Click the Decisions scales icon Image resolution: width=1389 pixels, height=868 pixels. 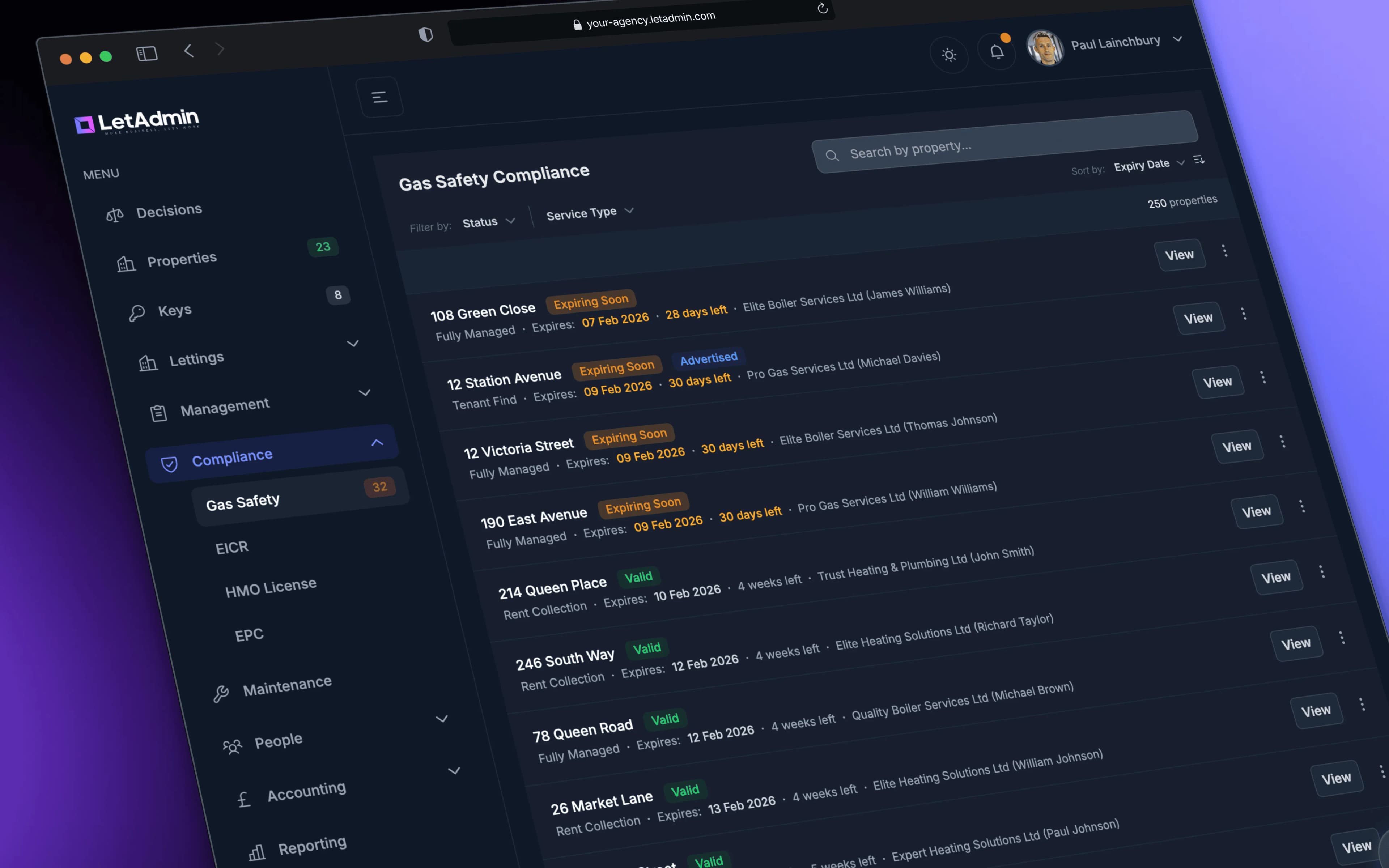click(114, 214)
